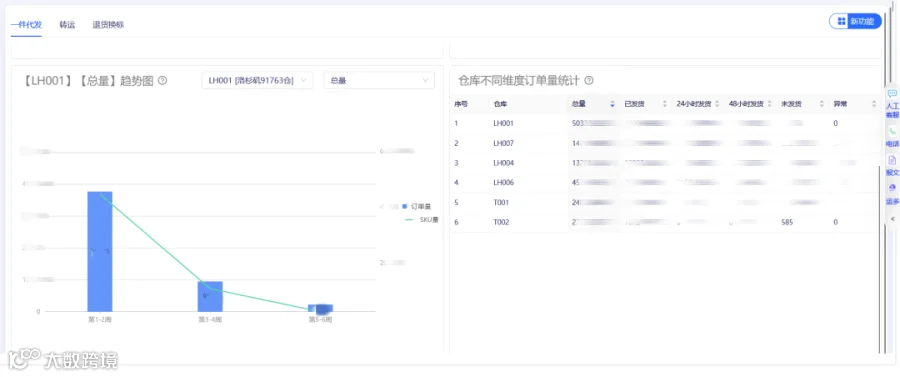Select T001 warehouse row cell
900x377 pixels.
point(501,203)
